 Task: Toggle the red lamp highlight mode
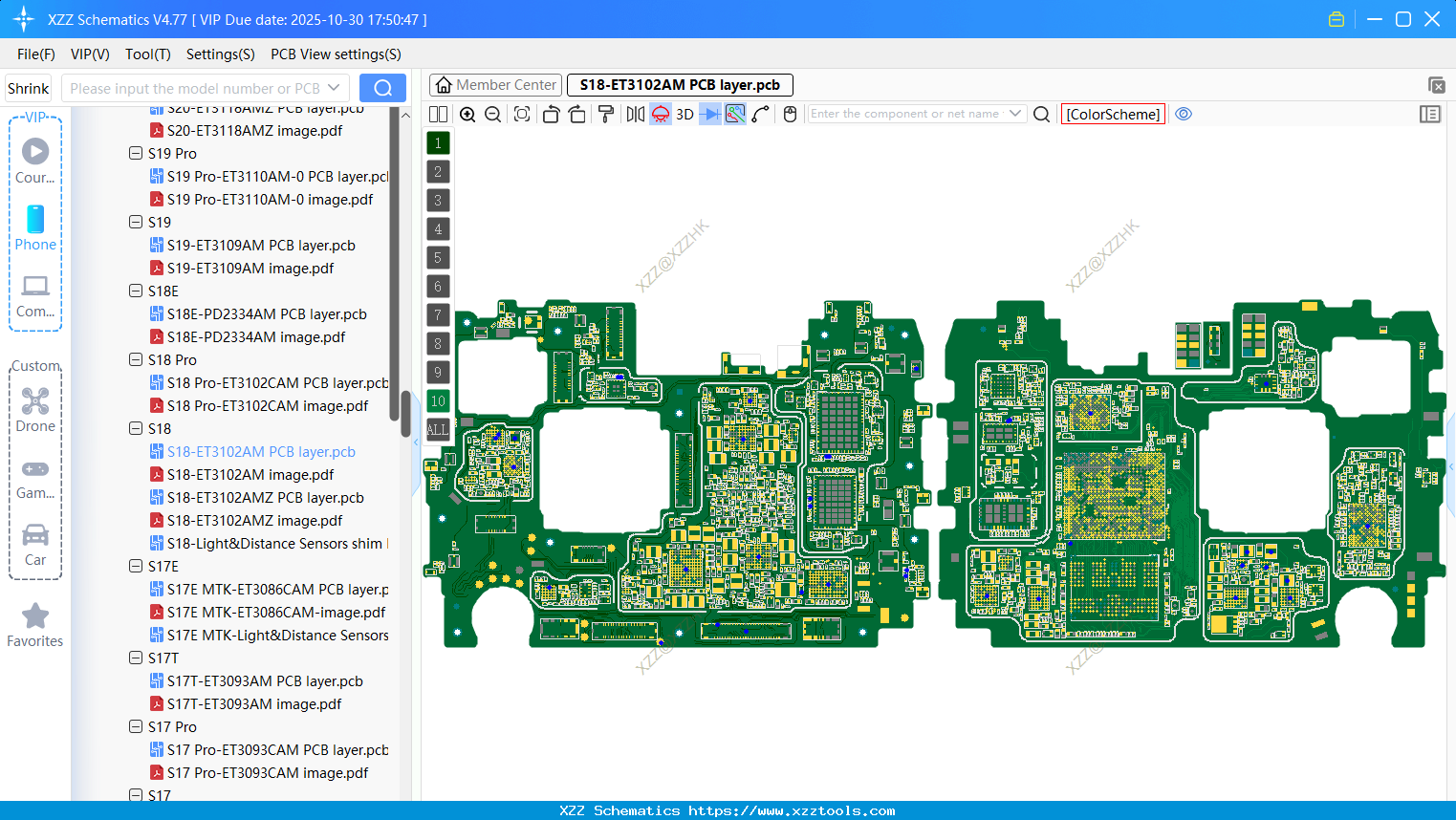pyautogui.click(x=659, y=114)
